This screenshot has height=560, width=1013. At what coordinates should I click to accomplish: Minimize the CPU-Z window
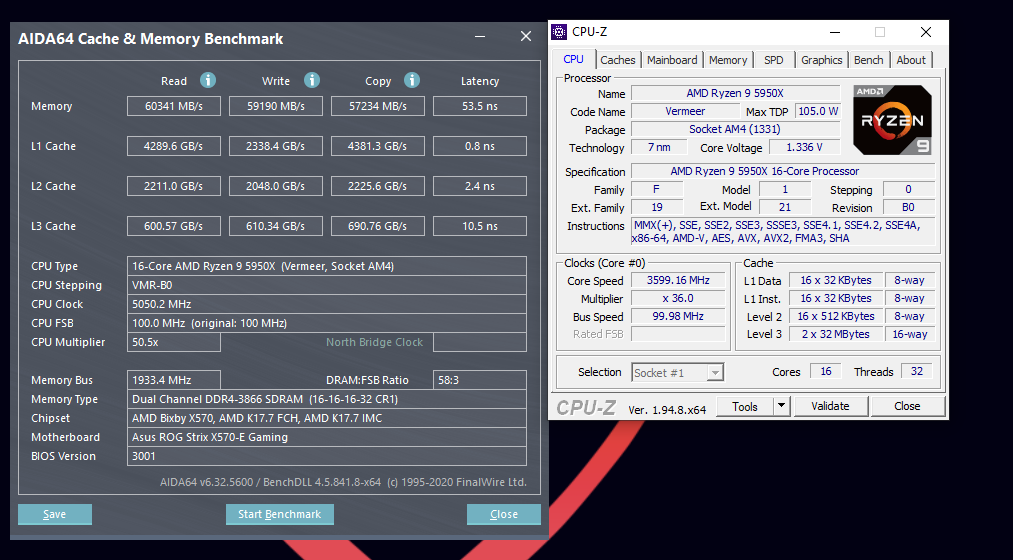835,32
